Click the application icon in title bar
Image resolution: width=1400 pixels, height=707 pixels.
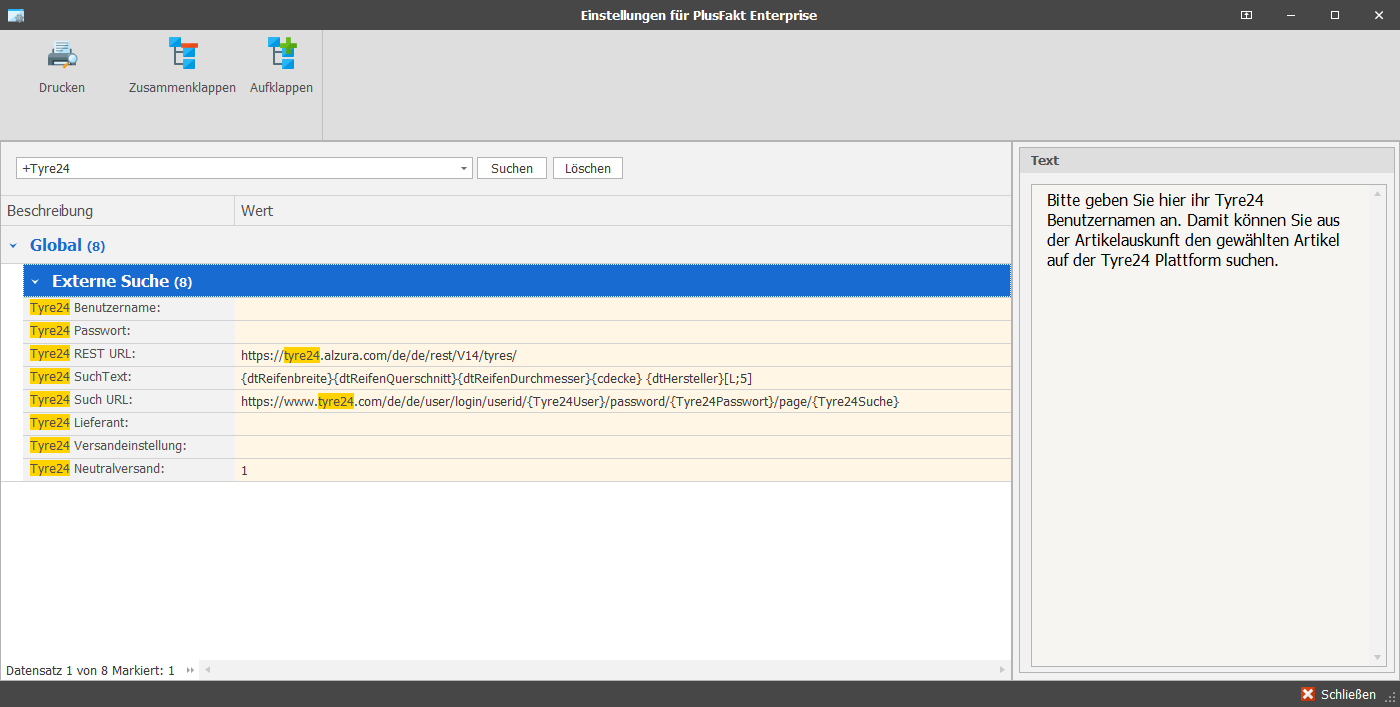(x=15, y=15)
